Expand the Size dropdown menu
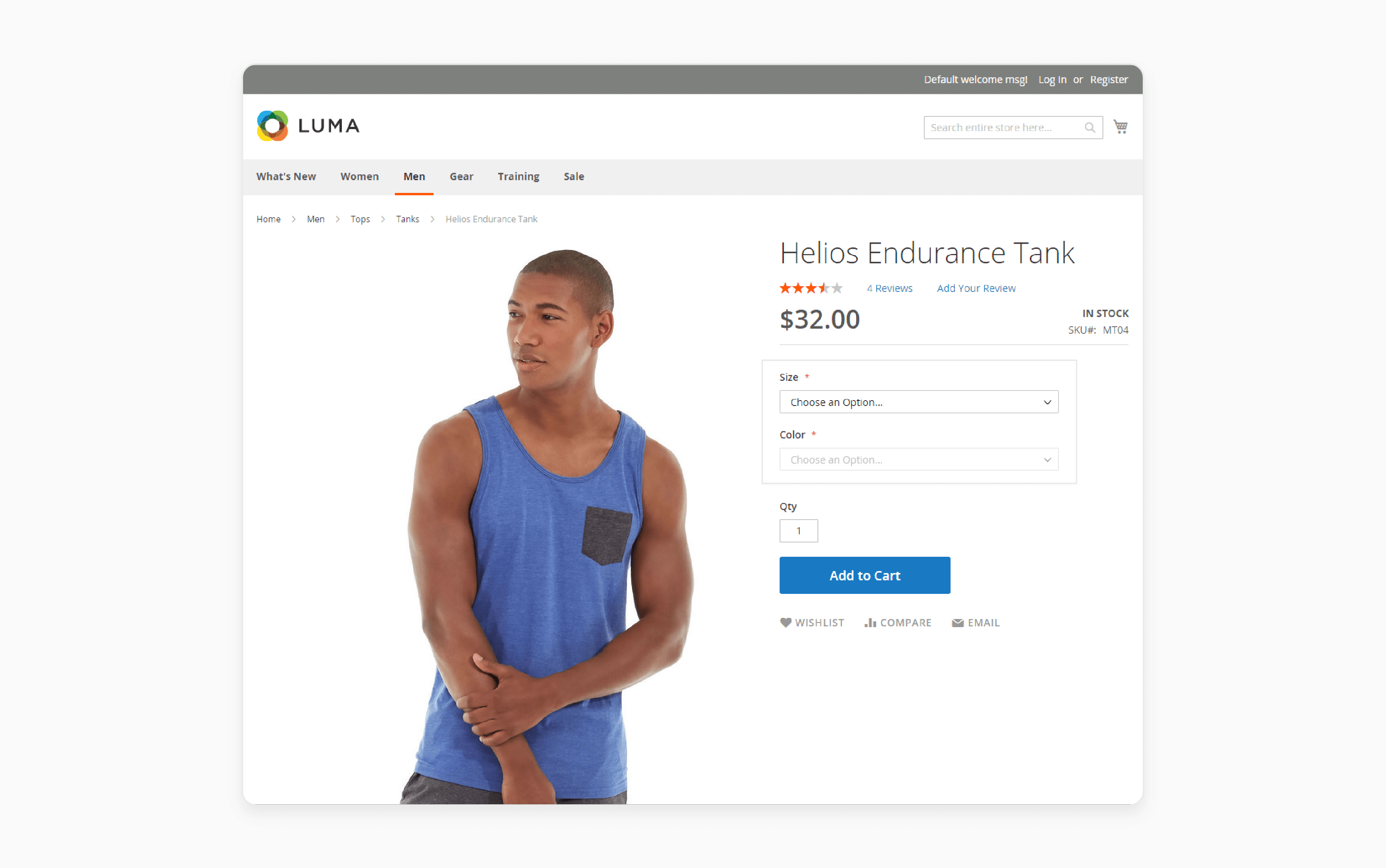Screen dimensions: 1386x868 (x=916, y=401)
